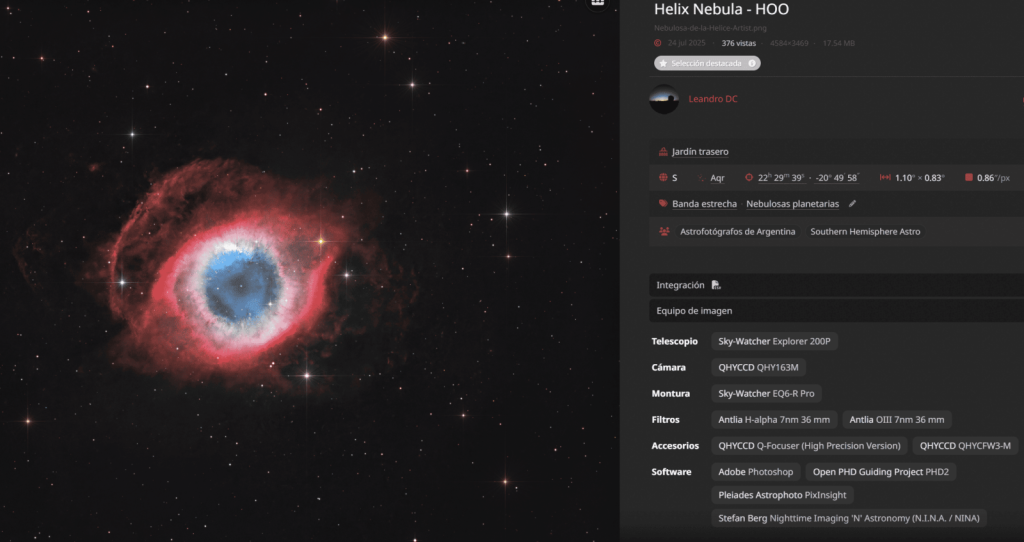Select the Pleiades Astrophoto PixInsight chip

click(782, 495)
